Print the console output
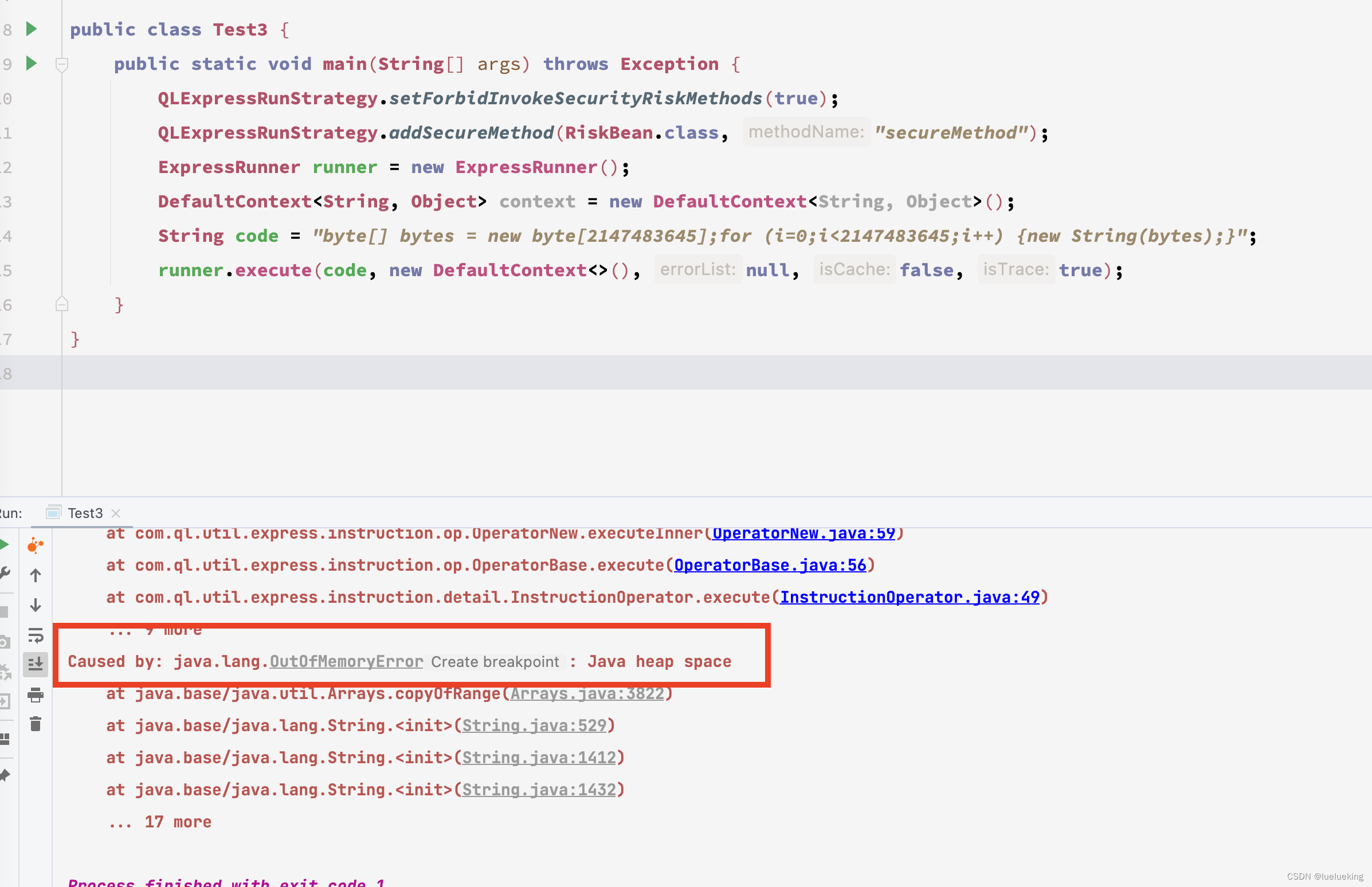The image size is (1372, 887). point(35,694)
